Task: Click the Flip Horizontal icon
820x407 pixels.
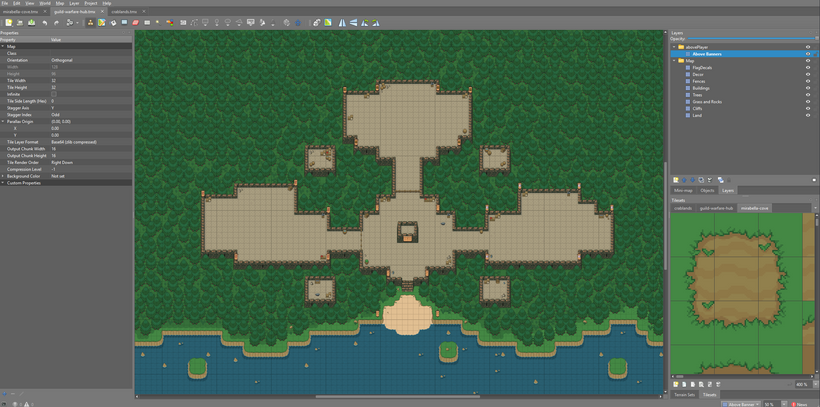Action: click(x=342, y=22)
